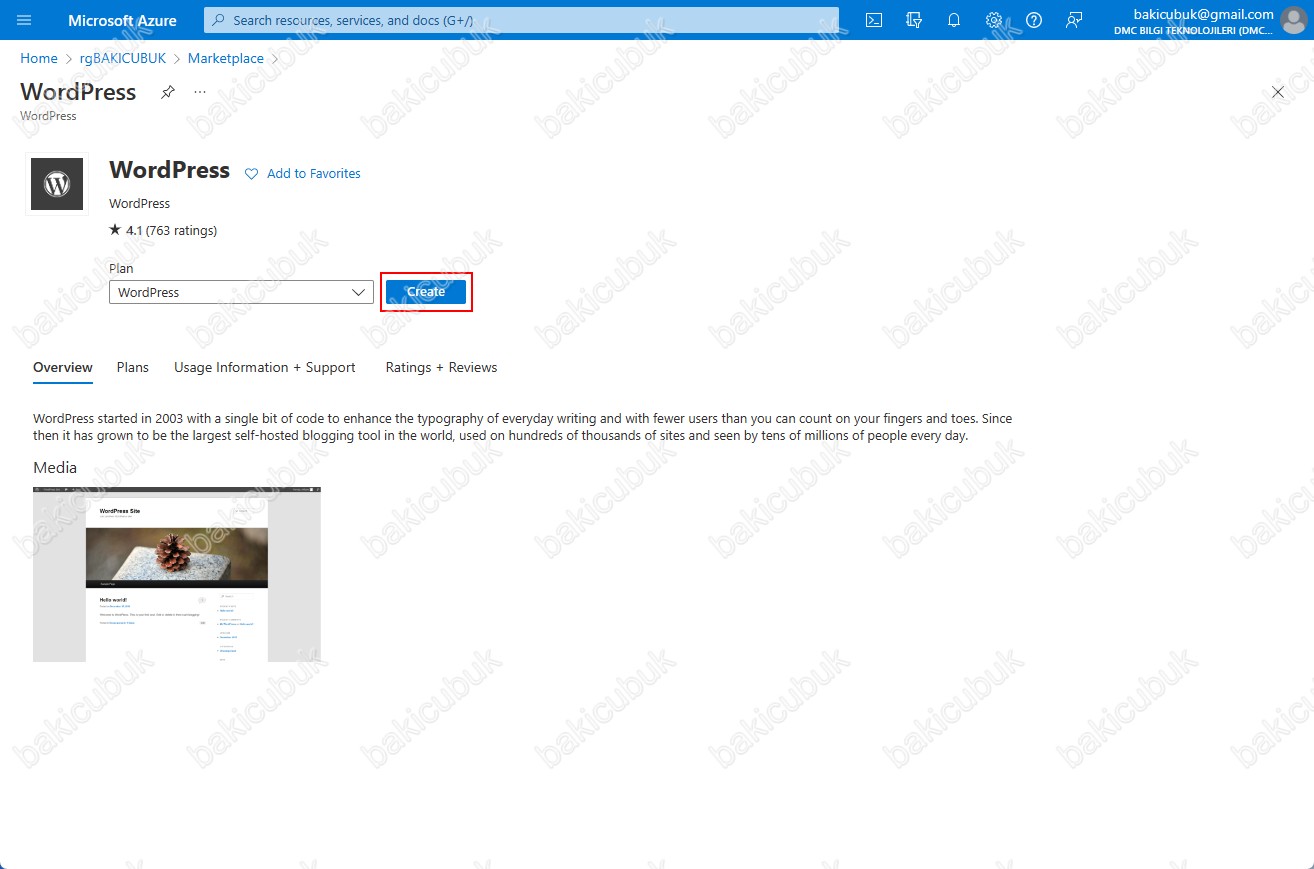Open rgBAKICUBUK breadcrumb link

(123, 58)
